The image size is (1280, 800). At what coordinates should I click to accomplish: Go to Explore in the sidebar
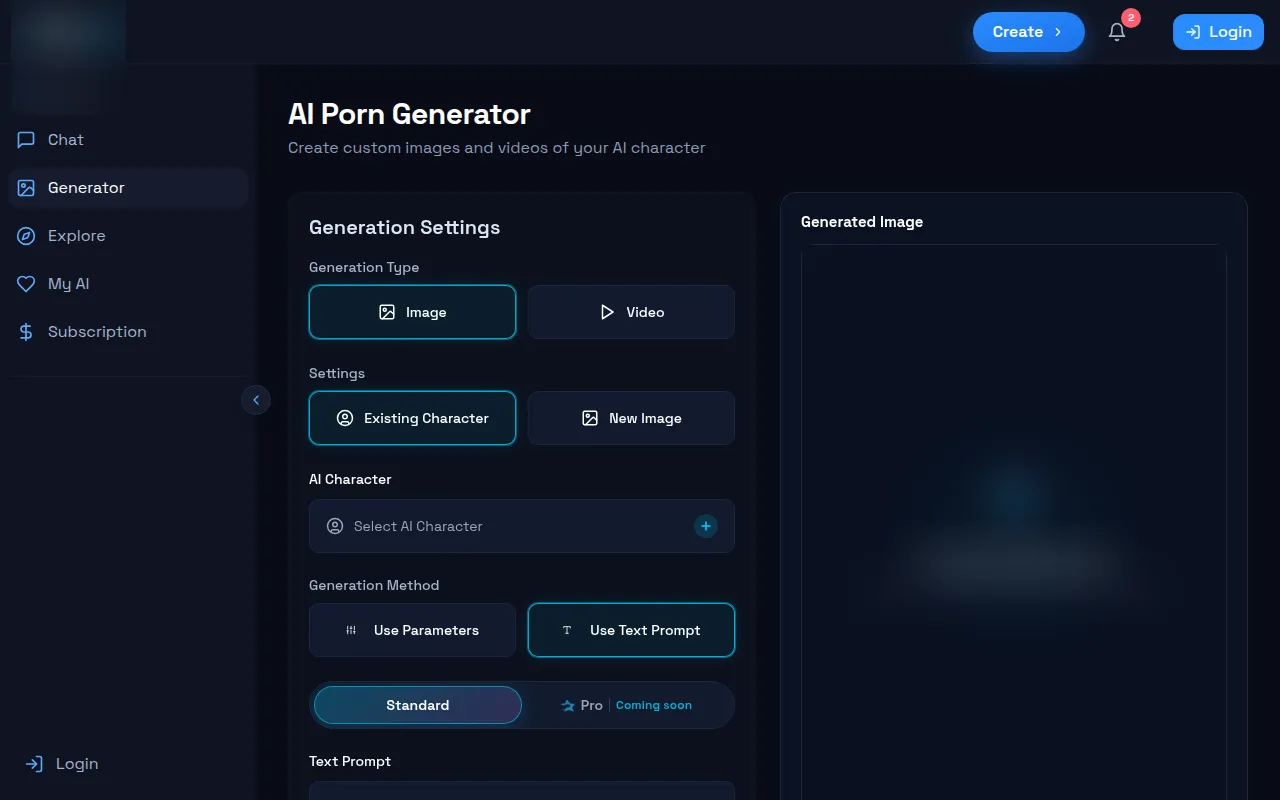[128, 236]
